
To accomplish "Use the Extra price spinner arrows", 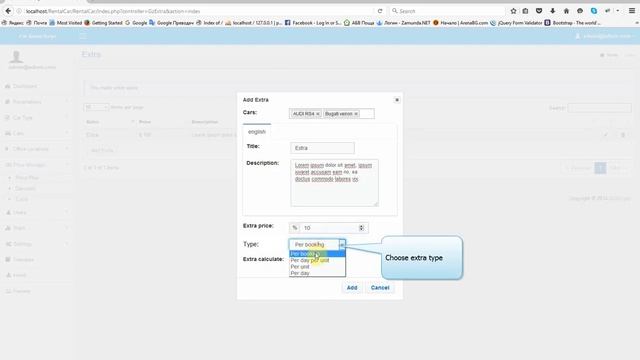I will click(361, 228).
